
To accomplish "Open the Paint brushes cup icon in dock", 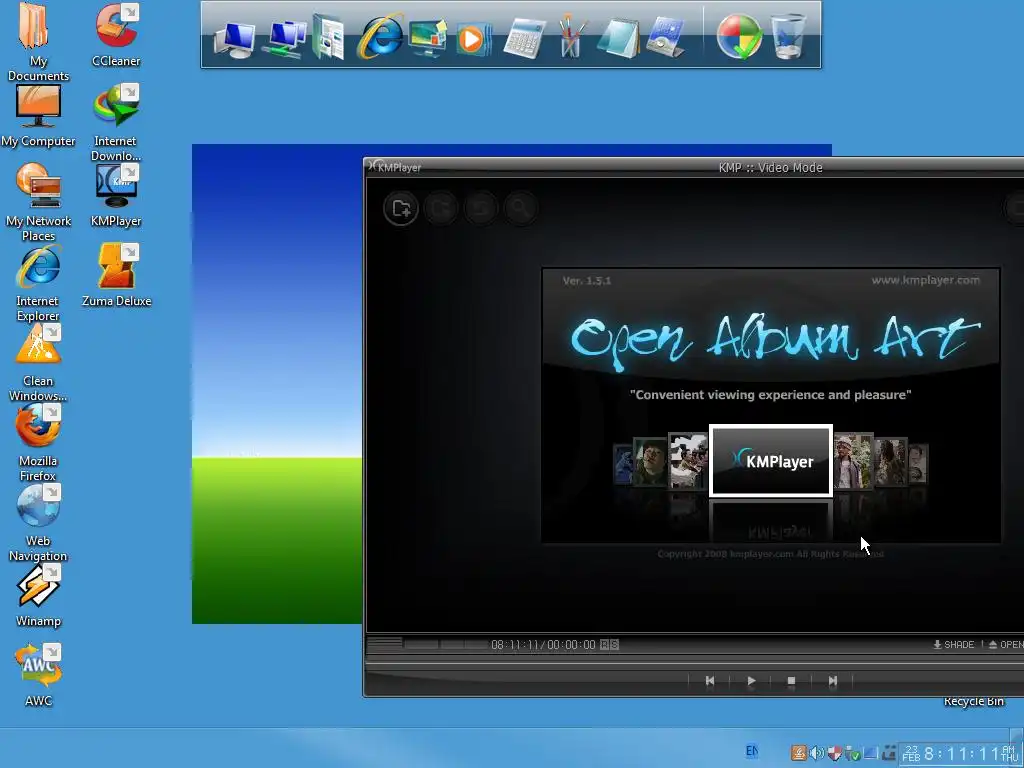I will click(x=571, y=37).
